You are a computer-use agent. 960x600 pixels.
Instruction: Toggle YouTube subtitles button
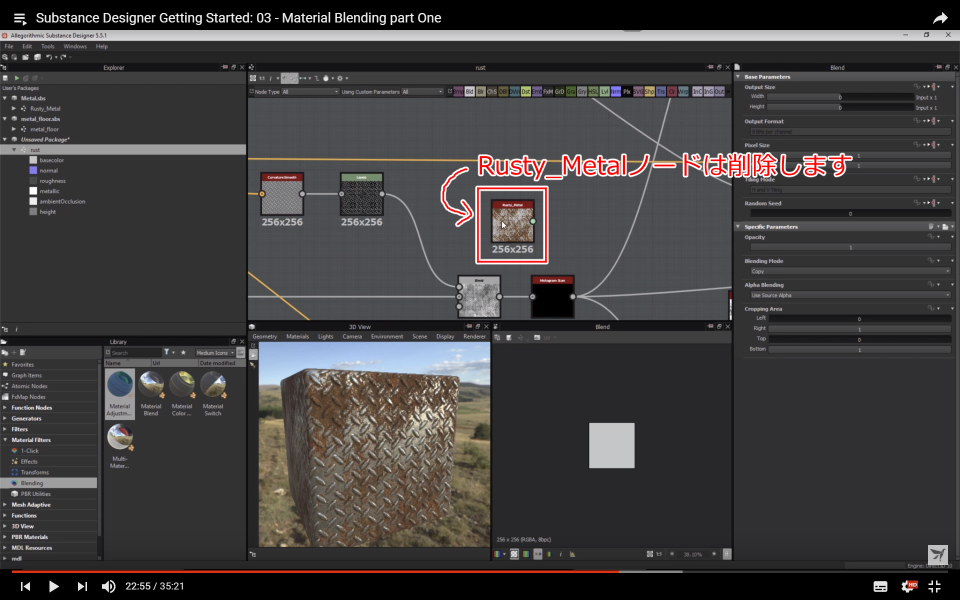point(880,587)
